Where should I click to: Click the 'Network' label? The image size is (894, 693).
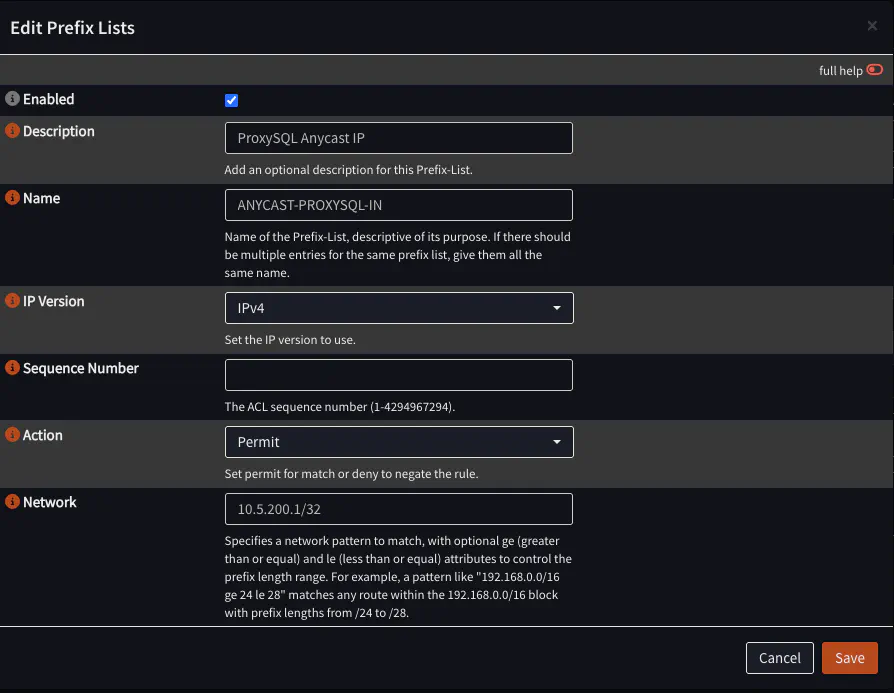click(x=50, y=502)
